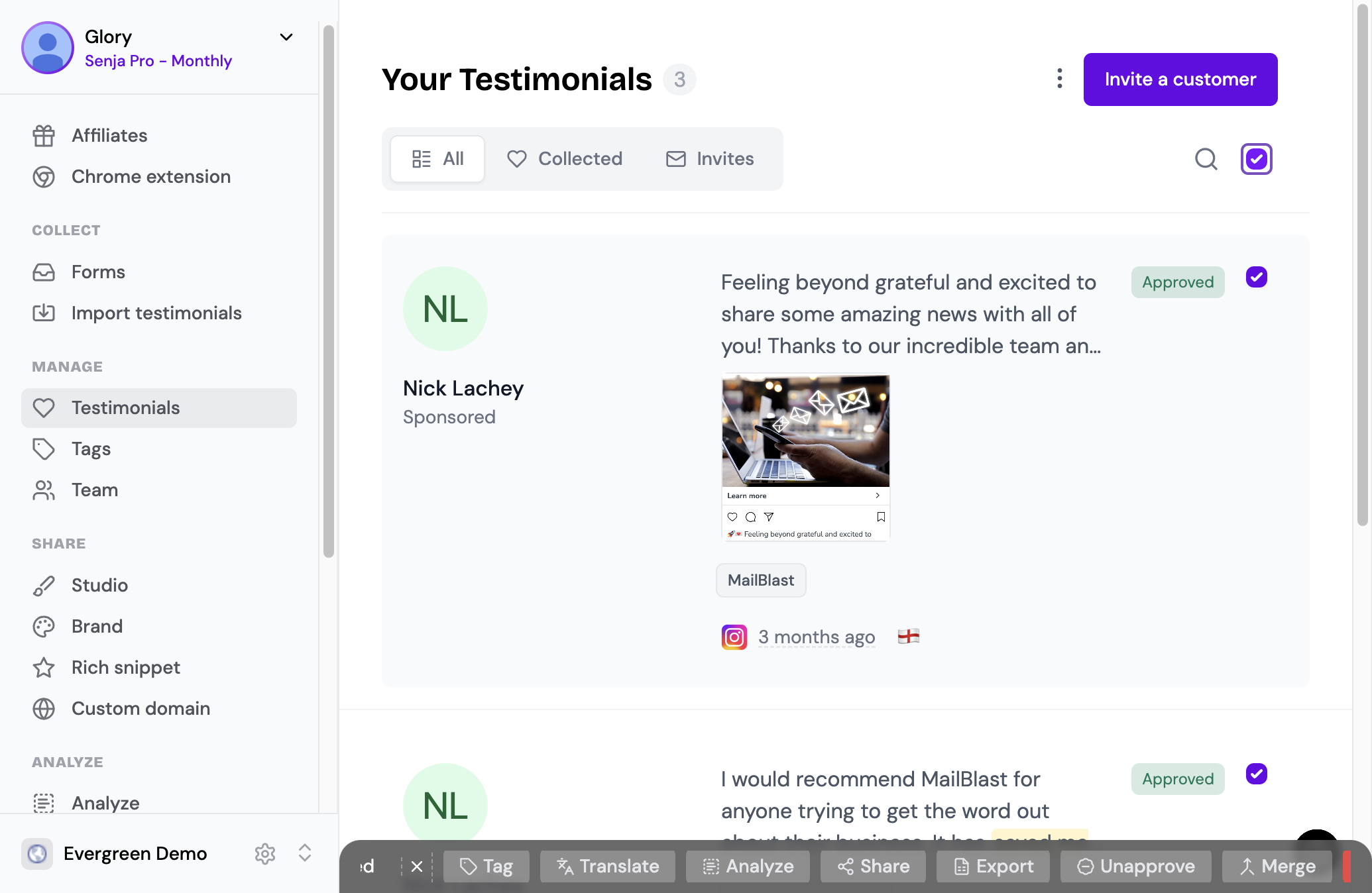Open the Affiliates gift icon

click(44, 136)
